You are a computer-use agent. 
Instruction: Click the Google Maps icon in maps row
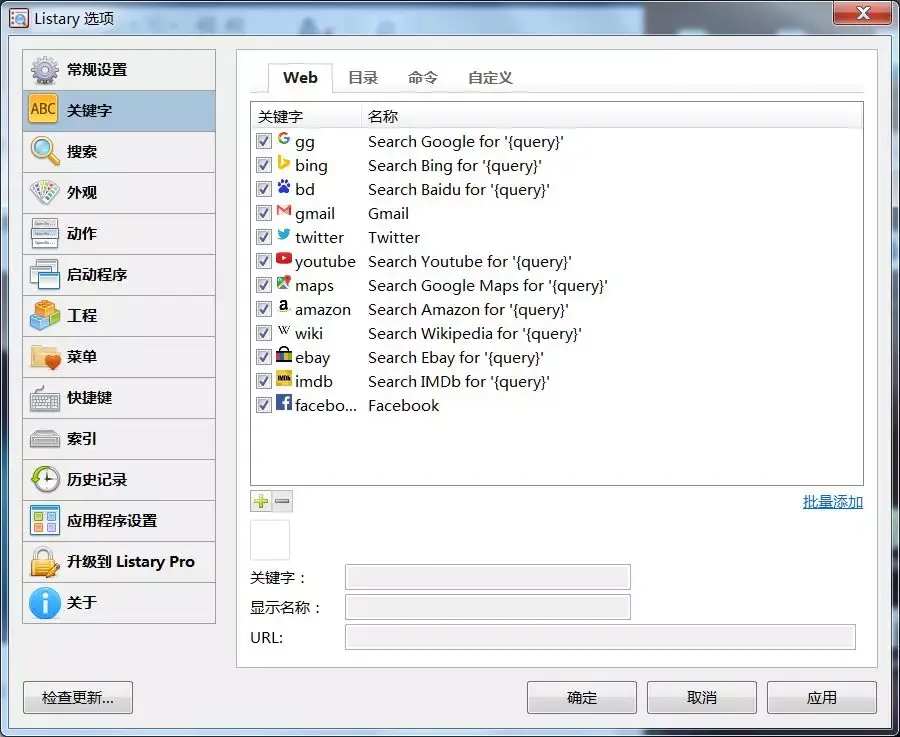[284, 282]
